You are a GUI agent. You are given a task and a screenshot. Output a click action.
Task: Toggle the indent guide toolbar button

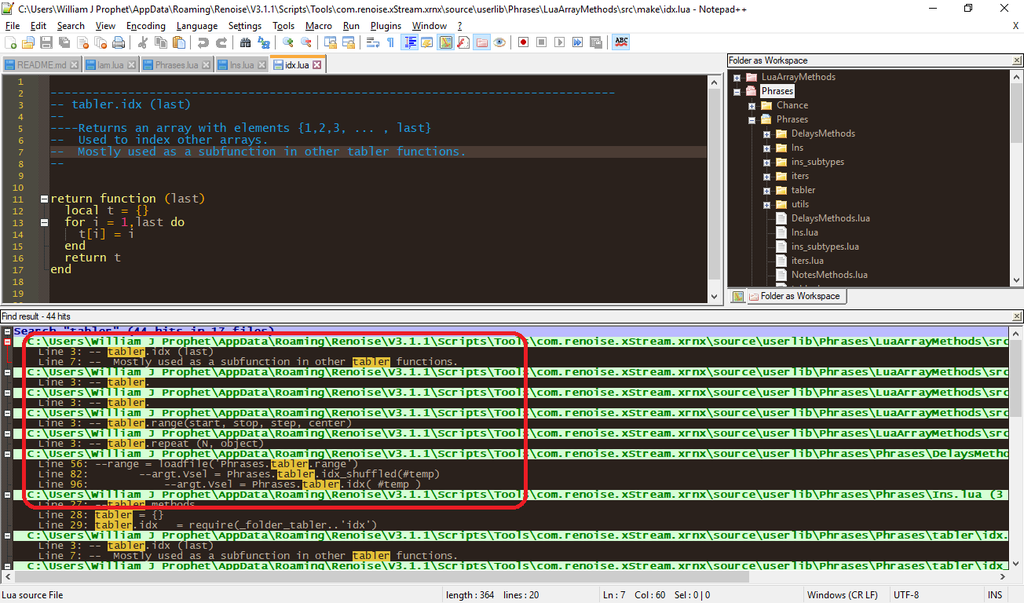410,42
